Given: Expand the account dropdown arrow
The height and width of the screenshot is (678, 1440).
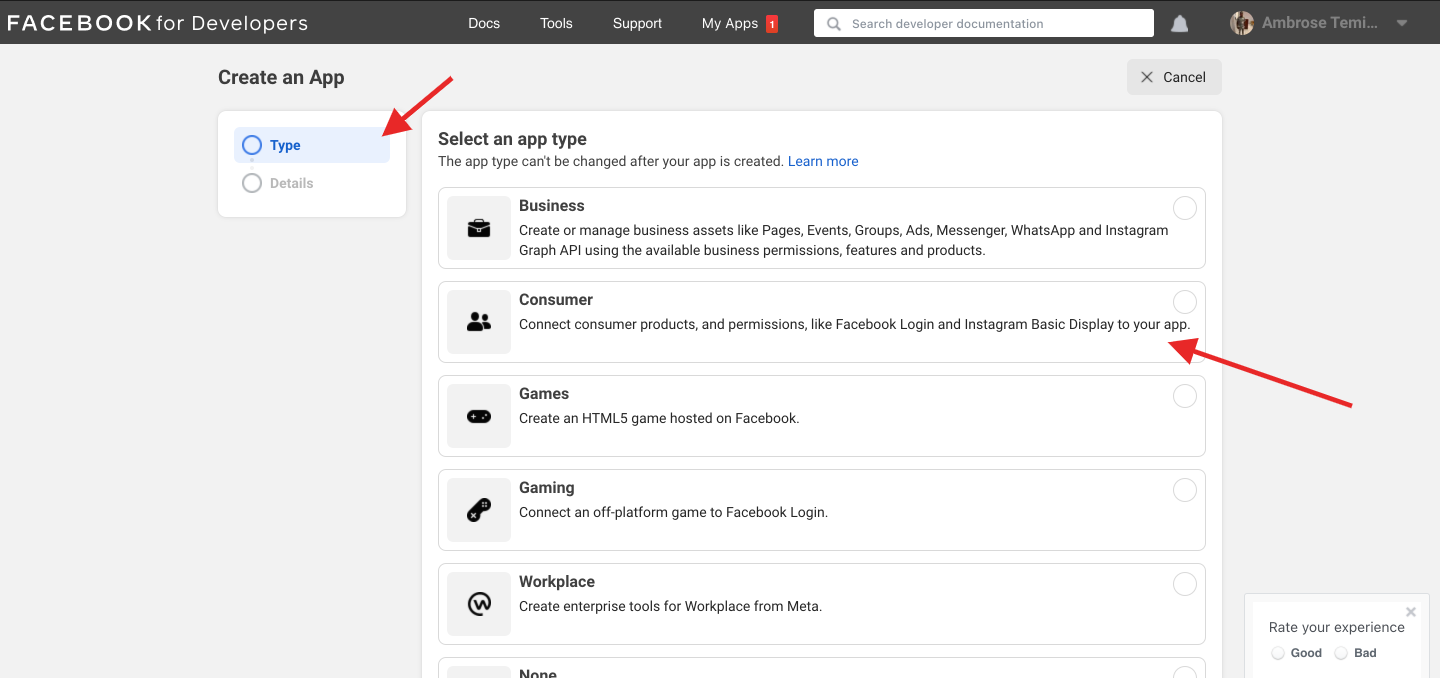Looking at the screenshot, I should tap(1402, 23).
